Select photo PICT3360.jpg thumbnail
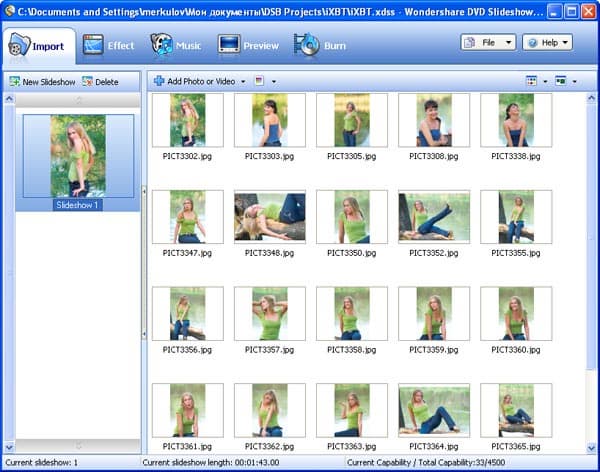 [x=516, y=314]
